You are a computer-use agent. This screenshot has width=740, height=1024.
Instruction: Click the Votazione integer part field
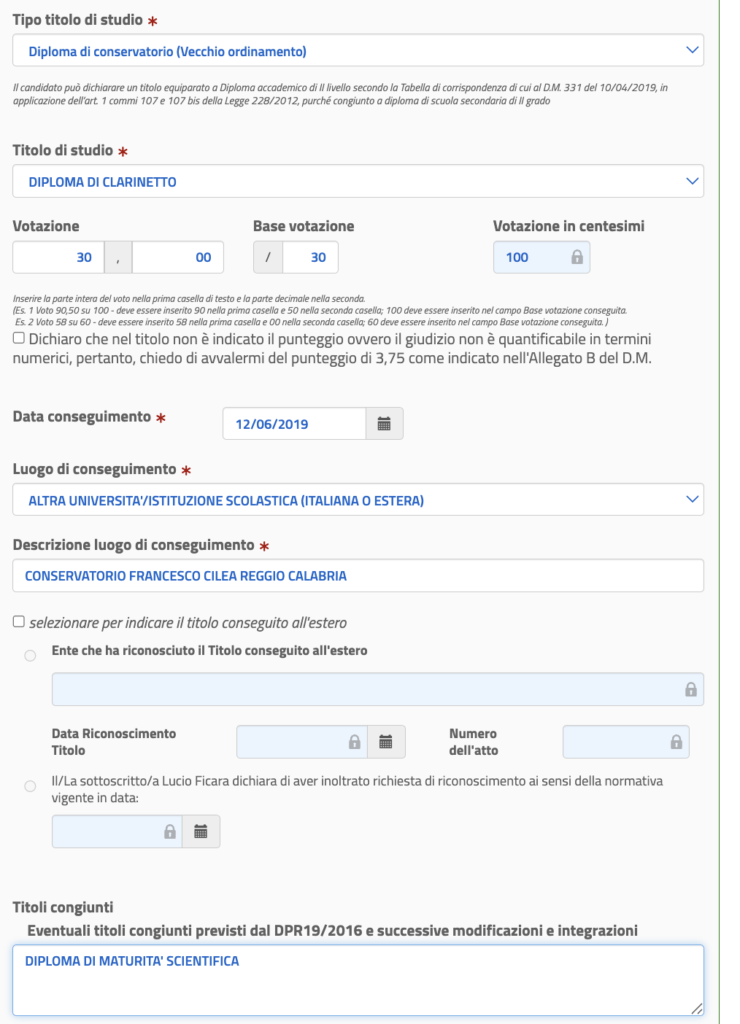click(57, 257)
